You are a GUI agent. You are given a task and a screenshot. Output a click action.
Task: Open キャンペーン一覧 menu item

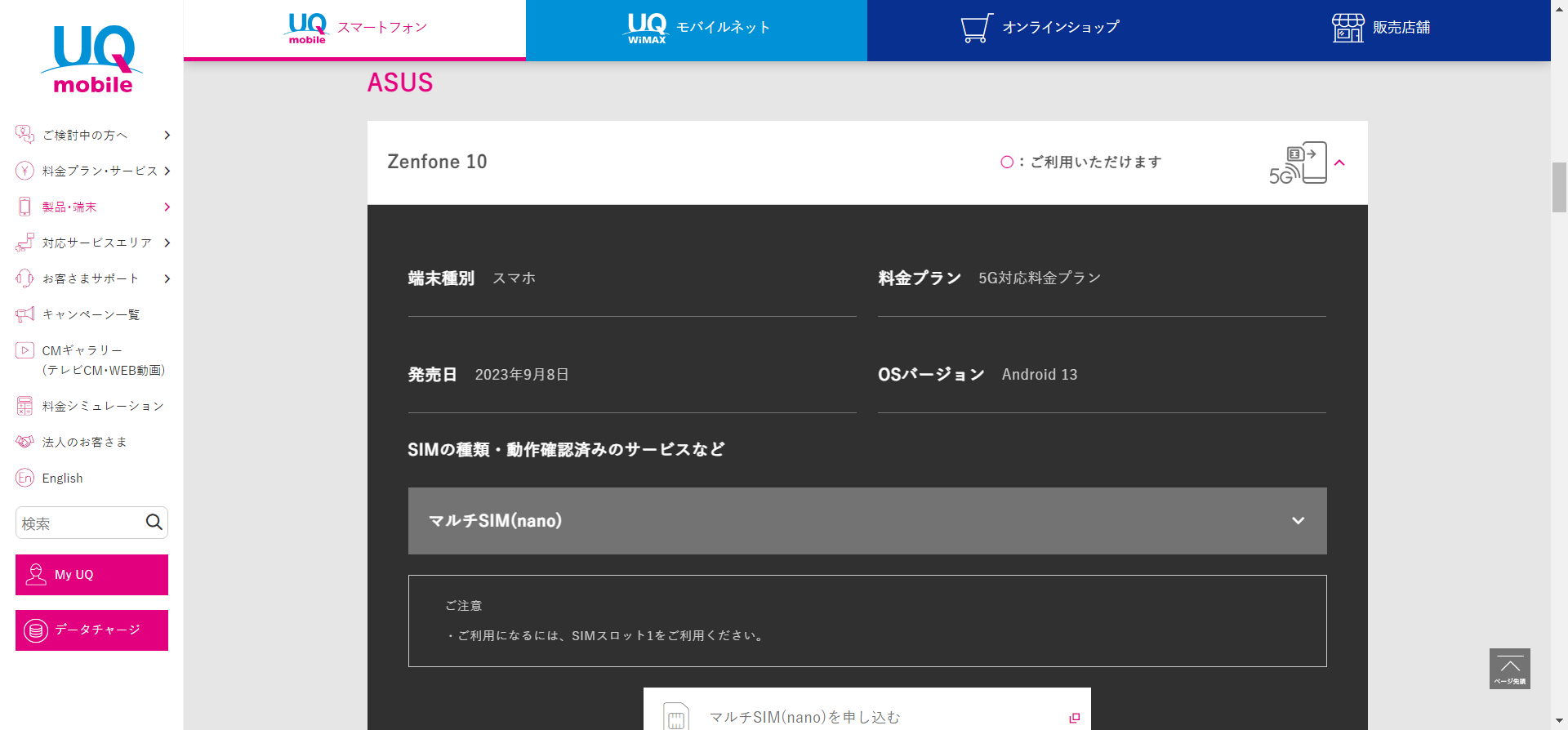click(x=91, y=314)
